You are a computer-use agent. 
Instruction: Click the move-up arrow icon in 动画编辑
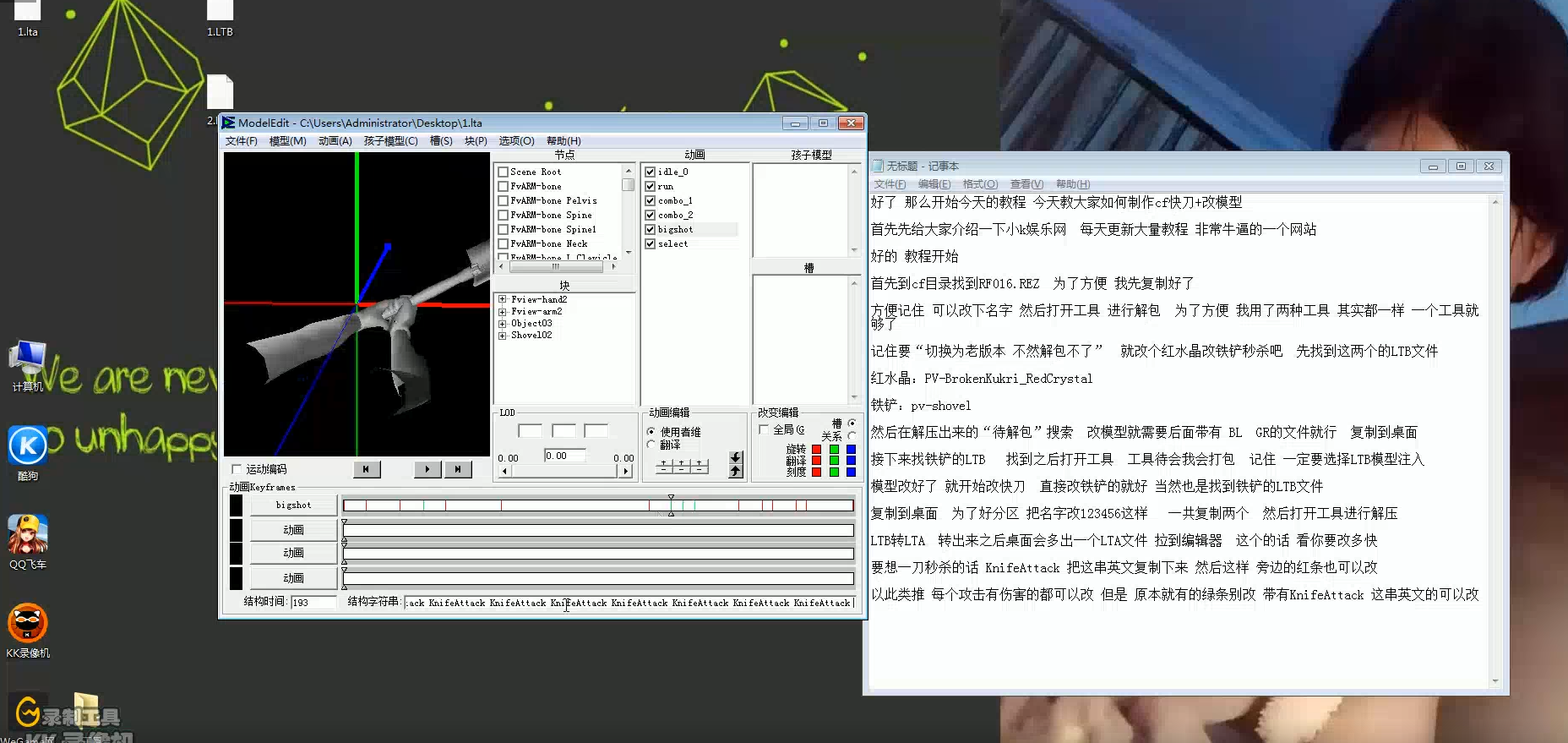tap(736, 471)
